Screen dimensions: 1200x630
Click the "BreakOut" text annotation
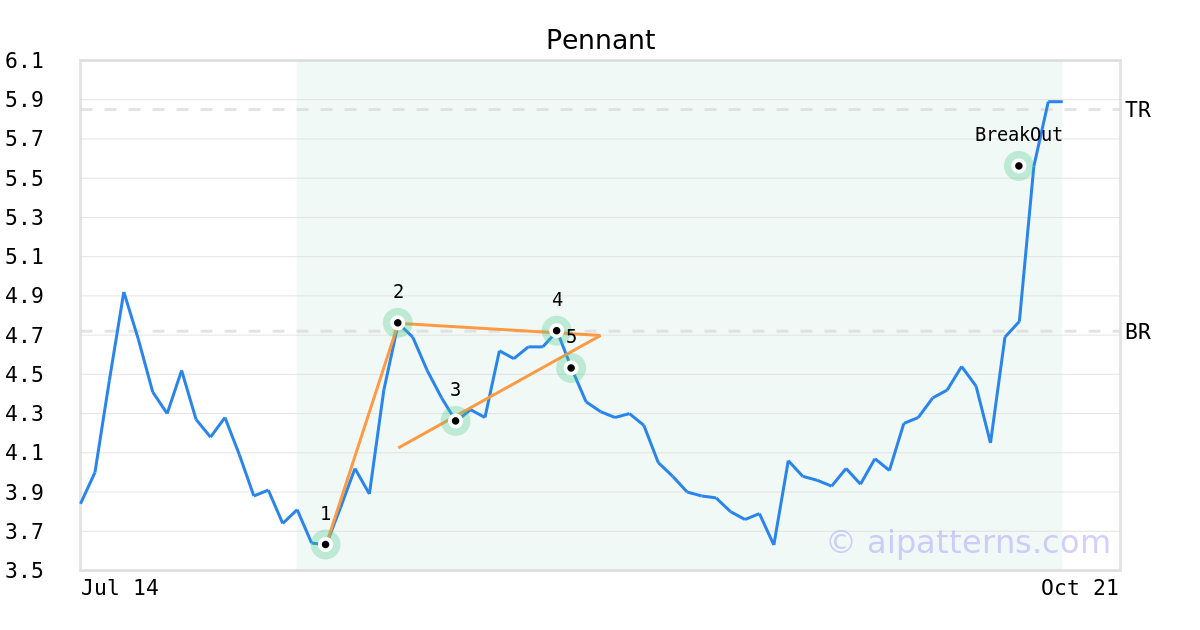click(1018, 135)
